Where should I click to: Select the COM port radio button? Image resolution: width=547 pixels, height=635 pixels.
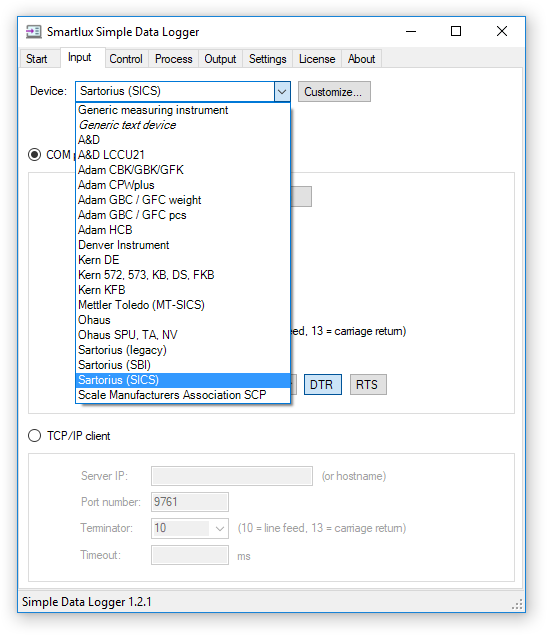pyautogui.click(x=34, y=155)
